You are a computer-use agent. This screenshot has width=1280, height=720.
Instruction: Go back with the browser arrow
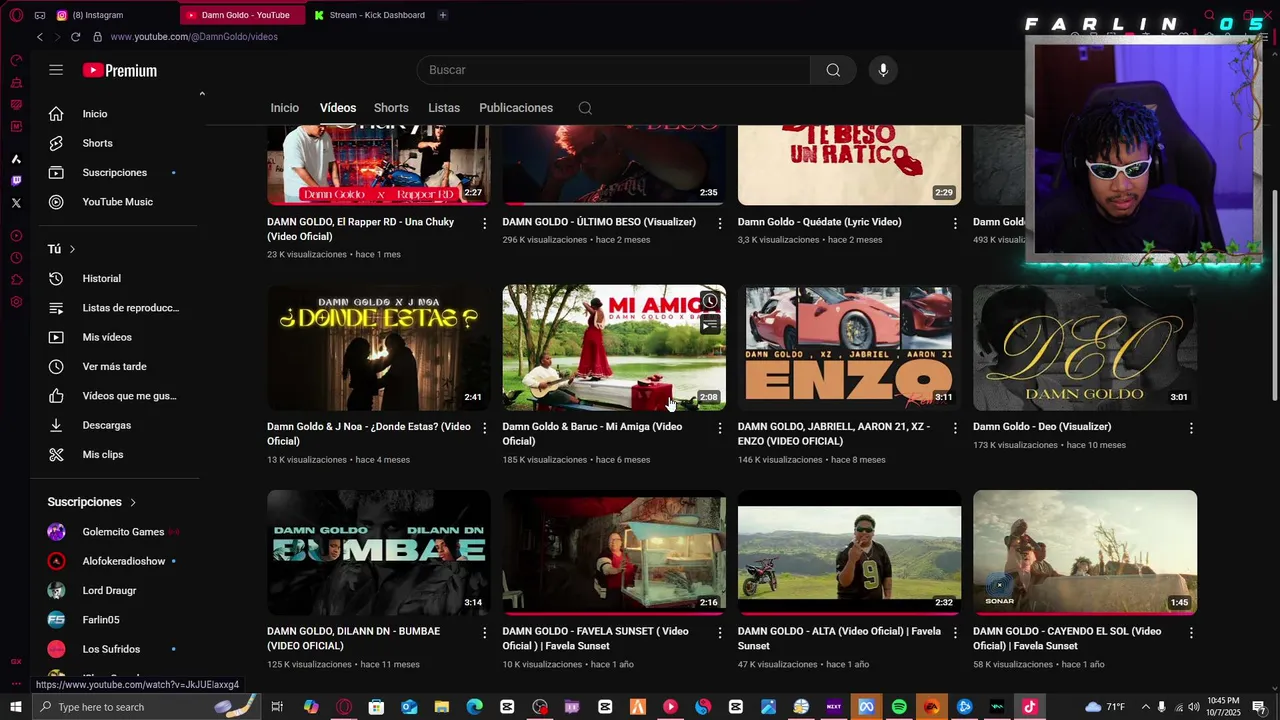[39, 37]
